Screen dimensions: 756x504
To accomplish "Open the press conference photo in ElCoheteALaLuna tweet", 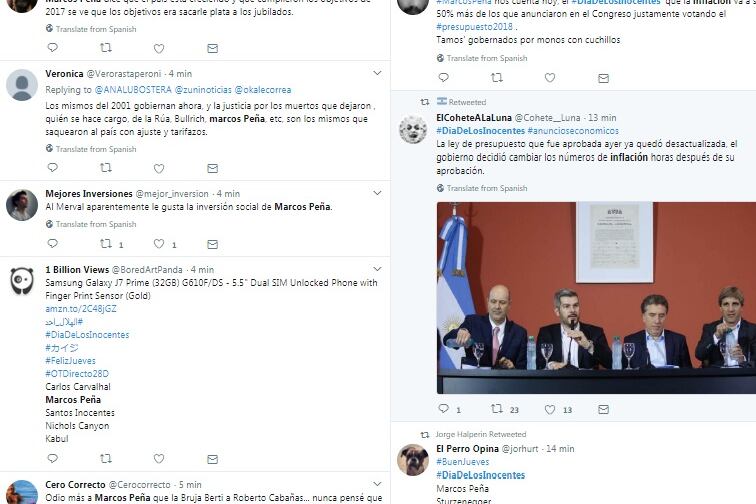I will (596, 298).
